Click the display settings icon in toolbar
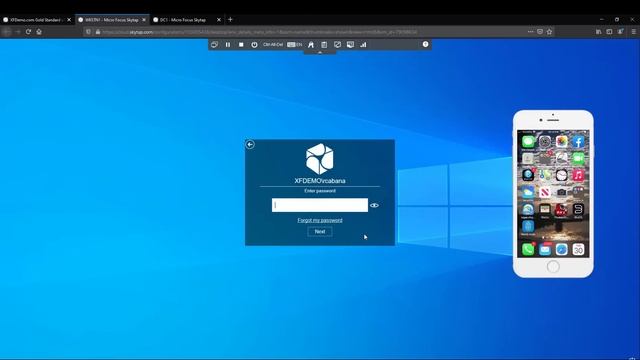This screenshot has height=360, width=640. pos(338,44)
